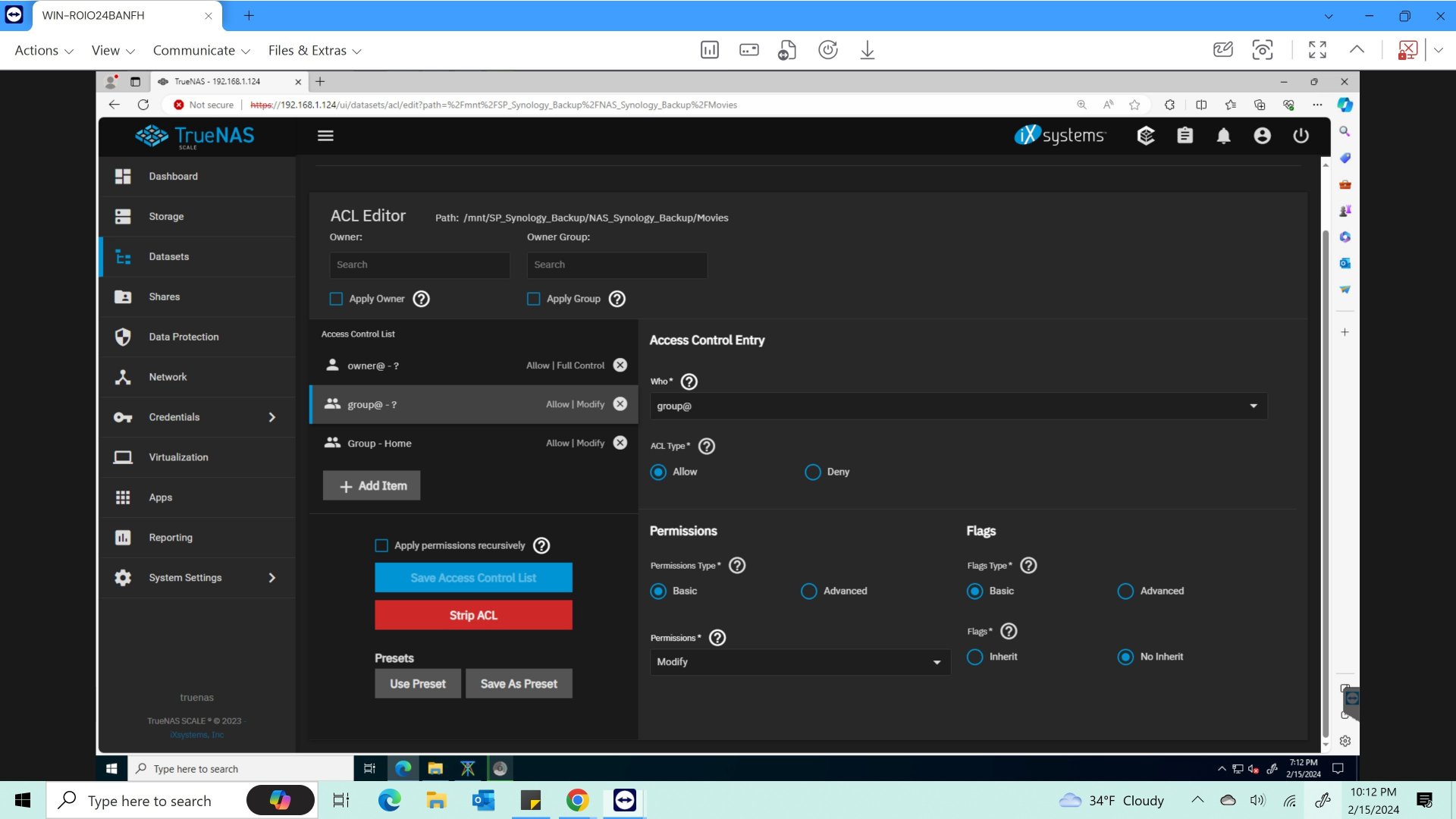
Task: Toggle the hamburger sidebar menu icon
Action: pos(325,136)
